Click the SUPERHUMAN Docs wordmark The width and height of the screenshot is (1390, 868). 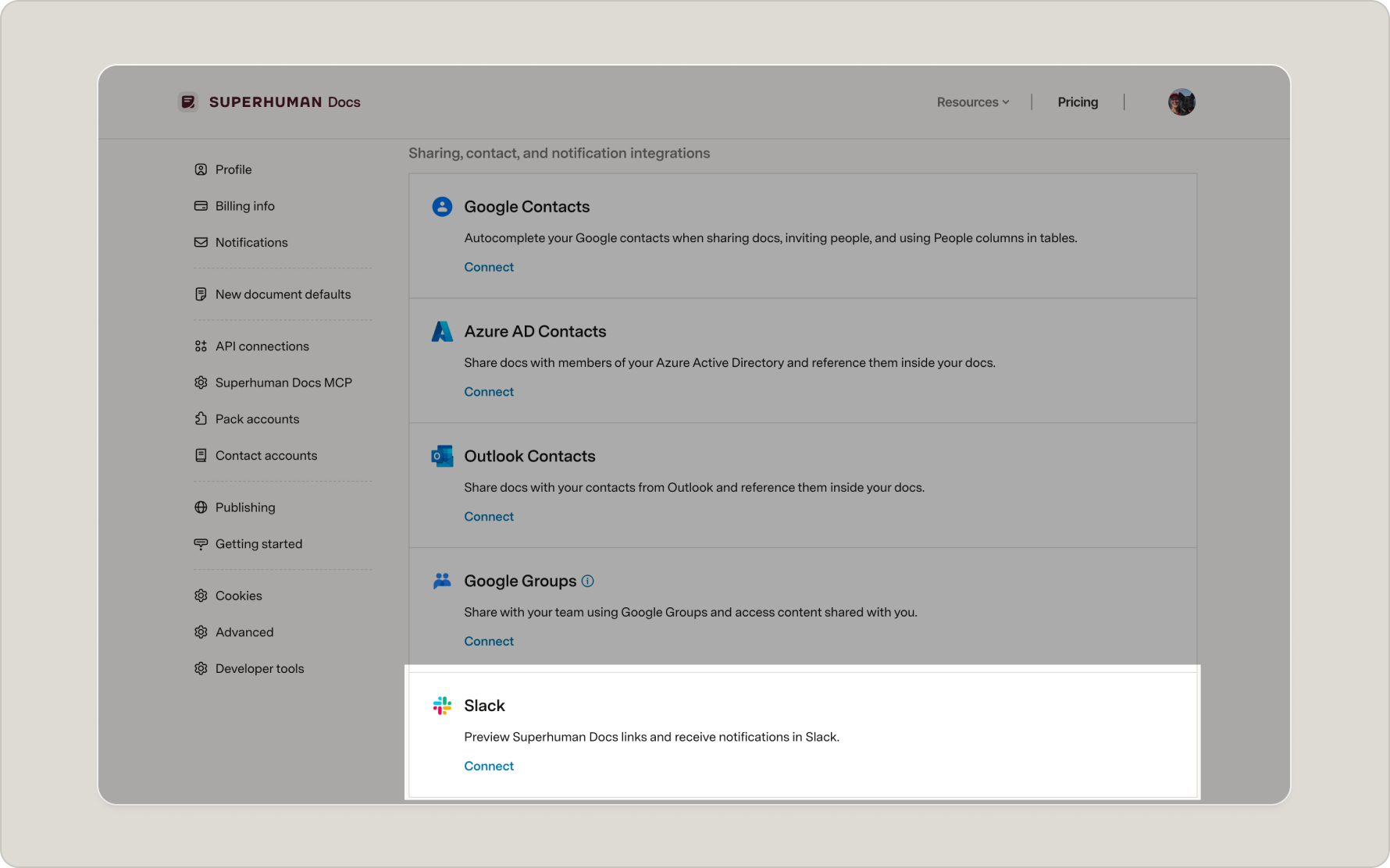click(x=284, y=102)
